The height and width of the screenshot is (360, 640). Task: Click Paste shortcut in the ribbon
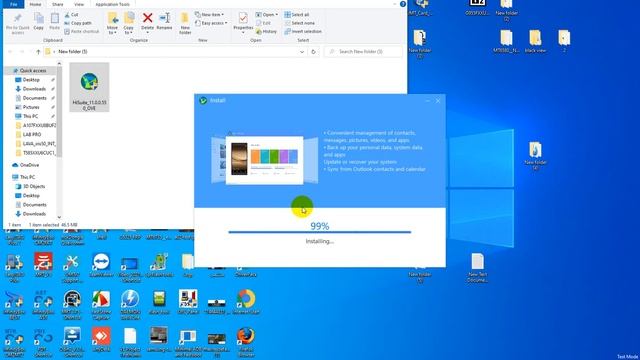point(82,31)
